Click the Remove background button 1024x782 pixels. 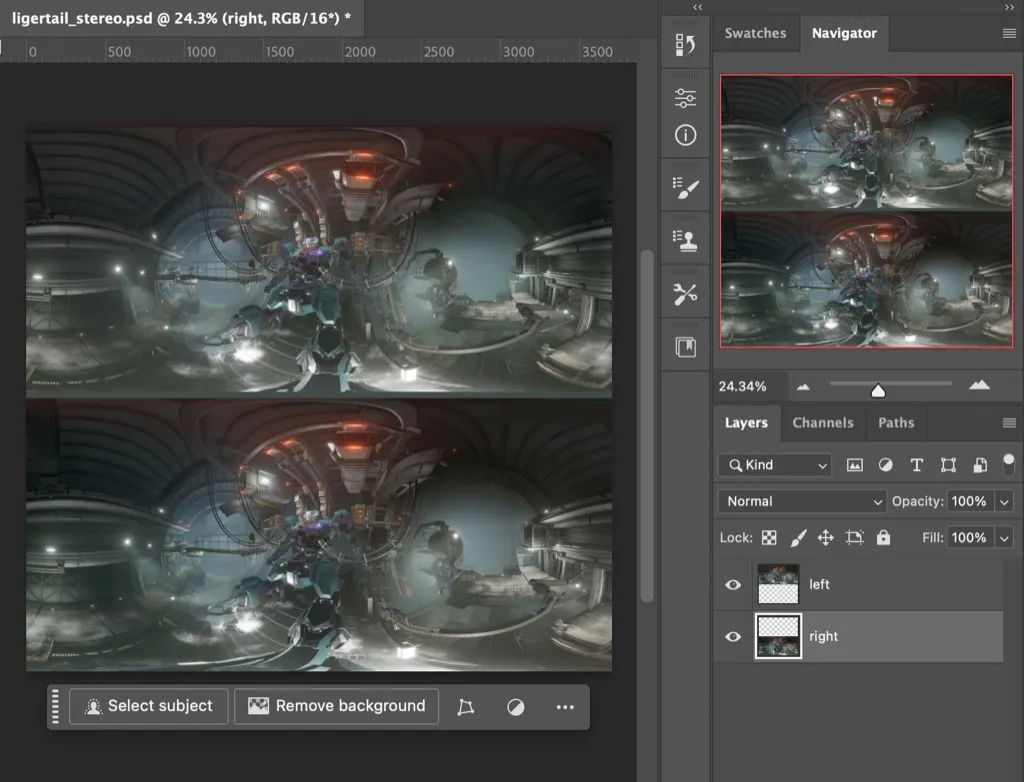(336, 706)
